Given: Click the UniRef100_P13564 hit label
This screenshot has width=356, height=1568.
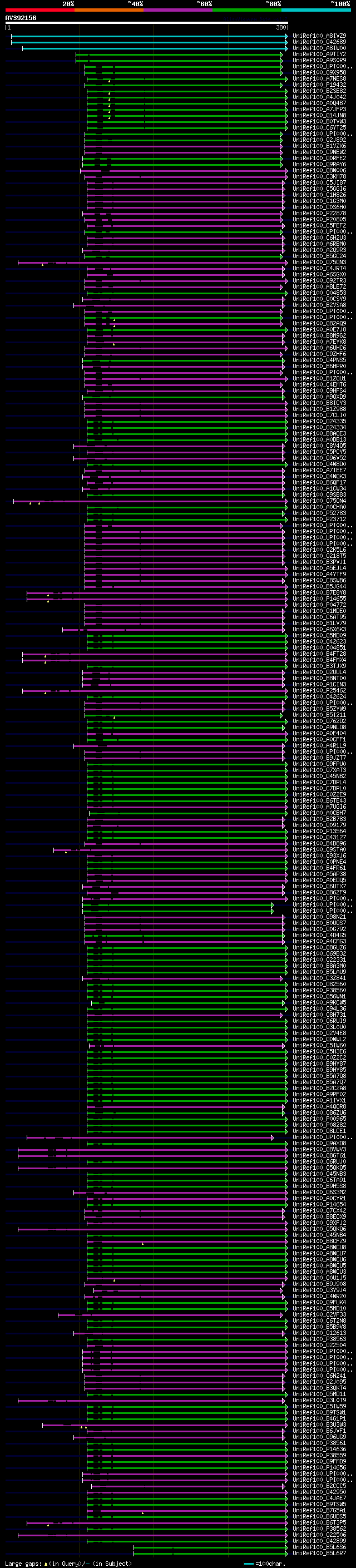Looking at the screenshot, I should (x=319, y=832).
